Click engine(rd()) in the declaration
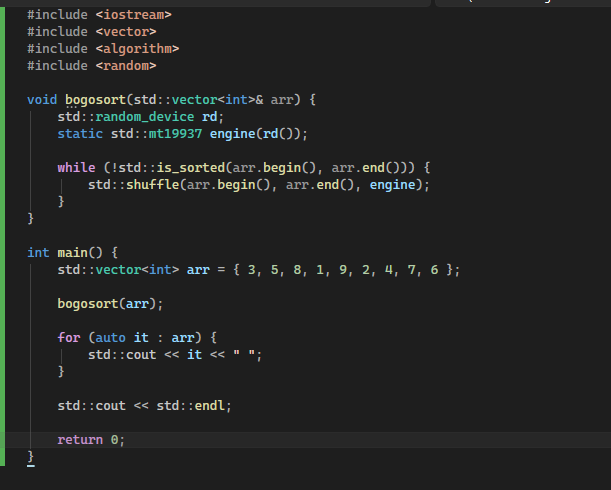 tap(255, 134)
